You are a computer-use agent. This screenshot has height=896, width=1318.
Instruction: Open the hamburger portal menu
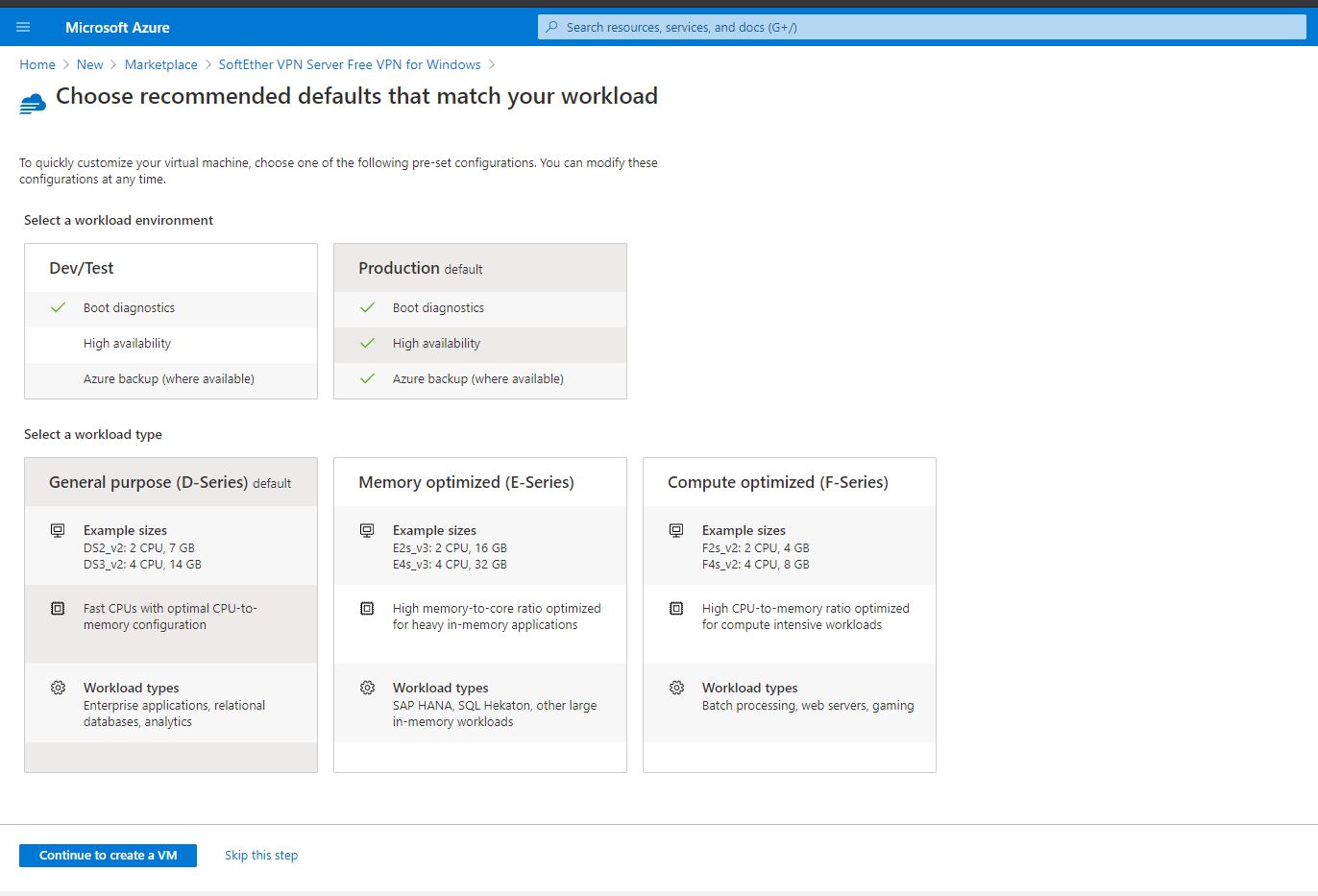[23, 27]
